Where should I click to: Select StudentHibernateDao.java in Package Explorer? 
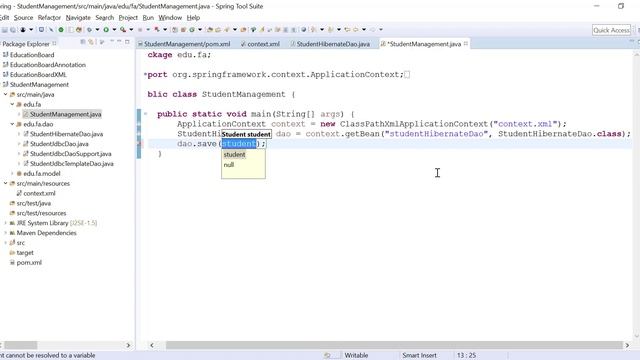point(66,134)
